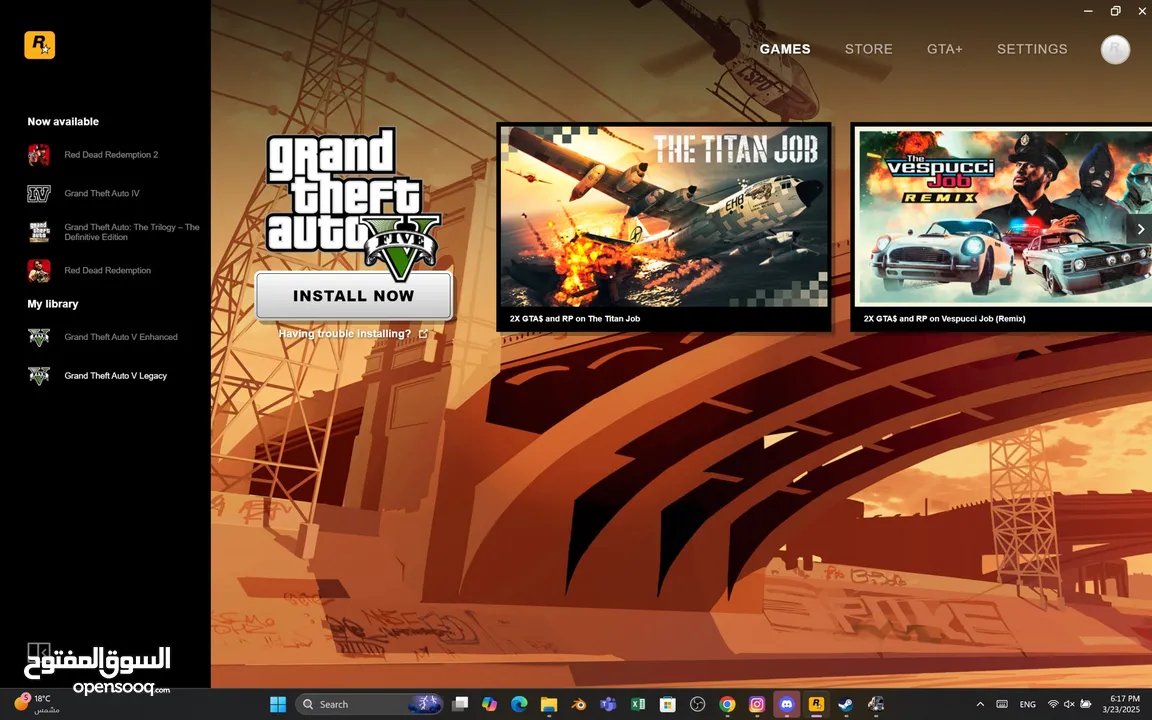Image resolution: width=1152 pixels, height=720 pixels.
Task: Open Task View from the taskbar
Action: [460, 705]
